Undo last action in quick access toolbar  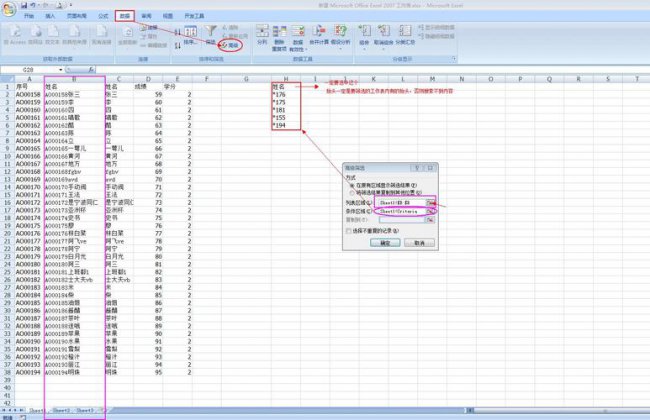point(34,5)
